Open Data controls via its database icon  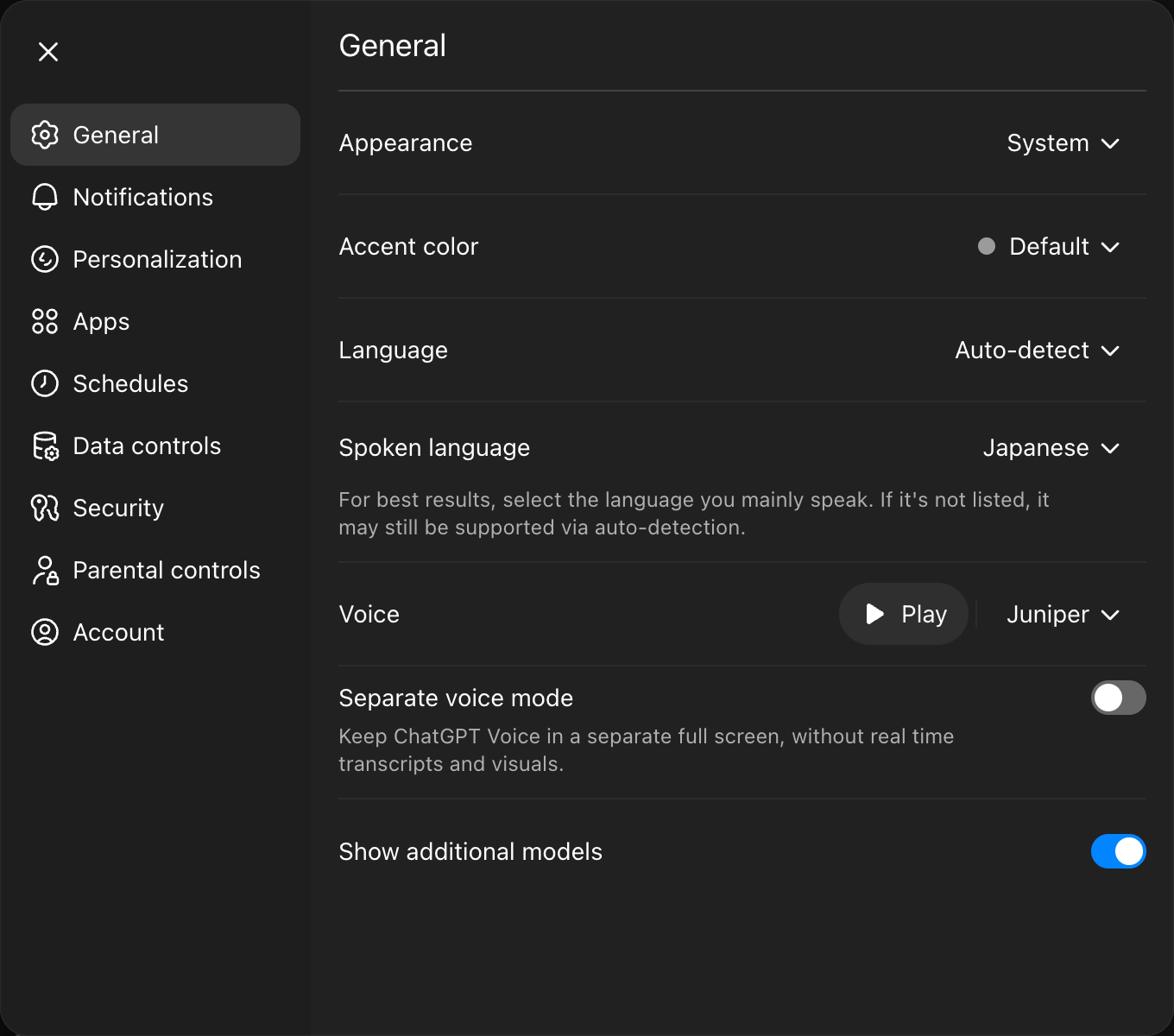tap(44, 445)
